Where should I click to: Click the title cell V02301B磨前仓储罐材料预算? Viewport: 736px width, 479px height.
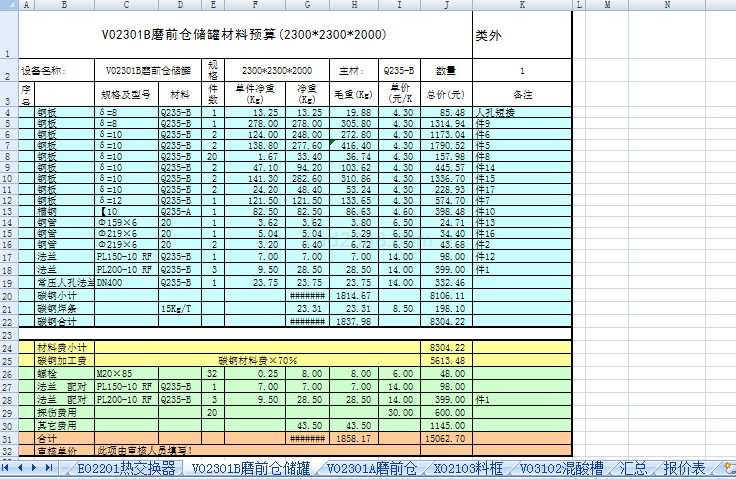(244, 35)
